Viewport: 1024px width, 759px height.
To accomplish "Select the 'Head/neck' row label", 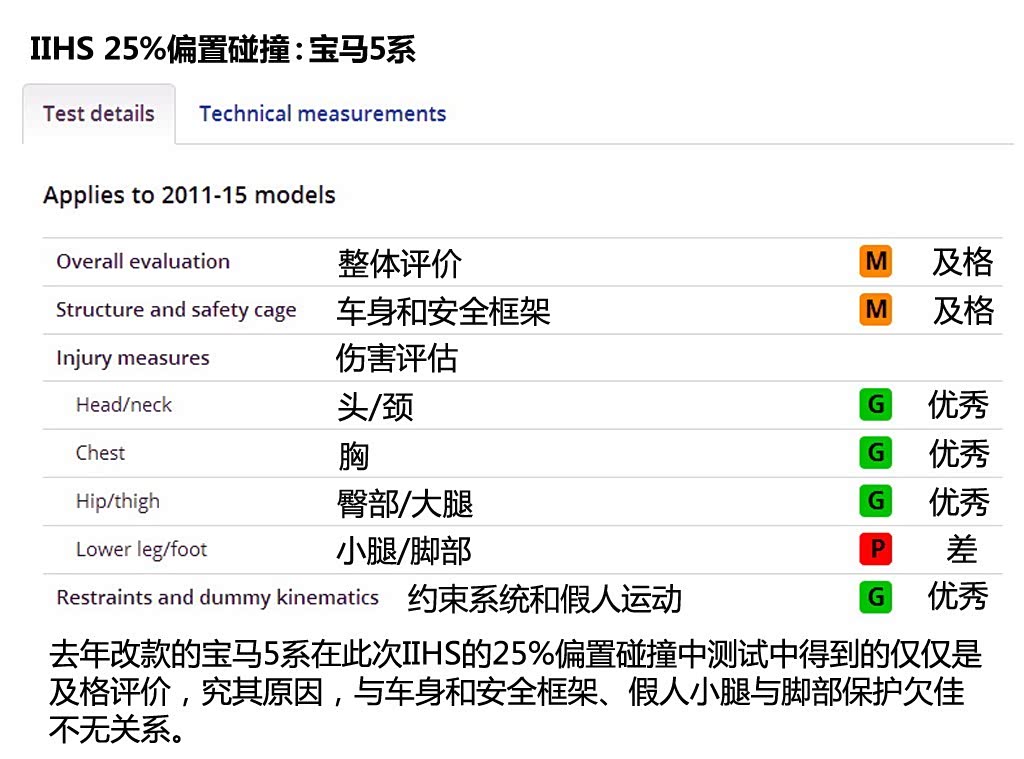I will click(124, 405).
